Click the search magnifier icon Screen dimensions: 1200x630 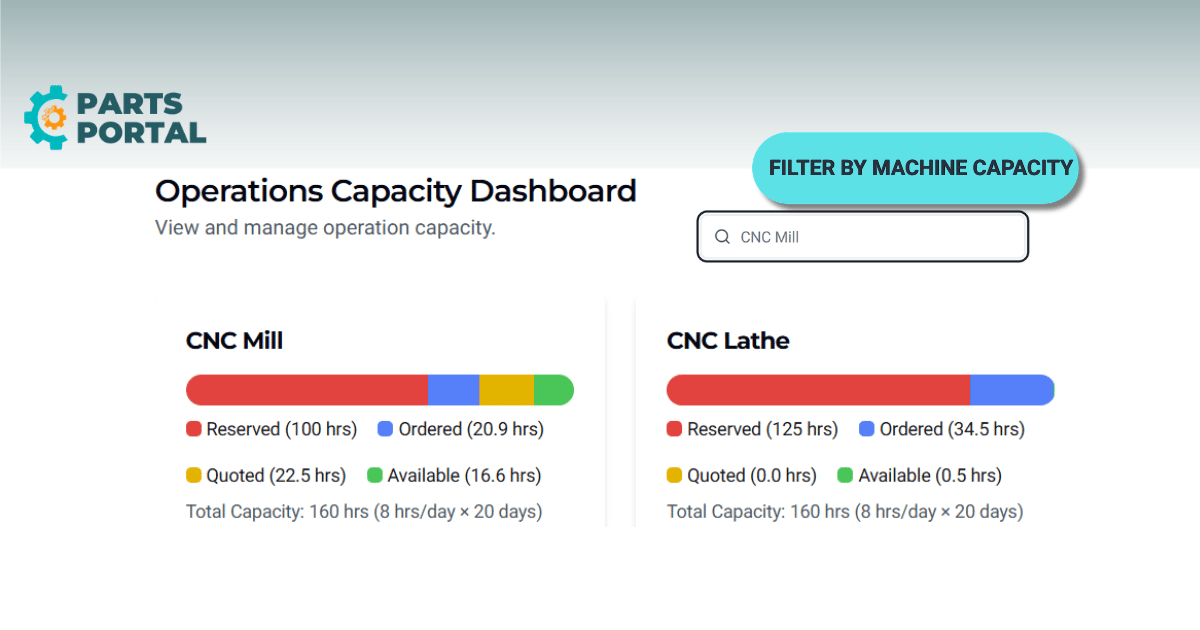point(722,237)
